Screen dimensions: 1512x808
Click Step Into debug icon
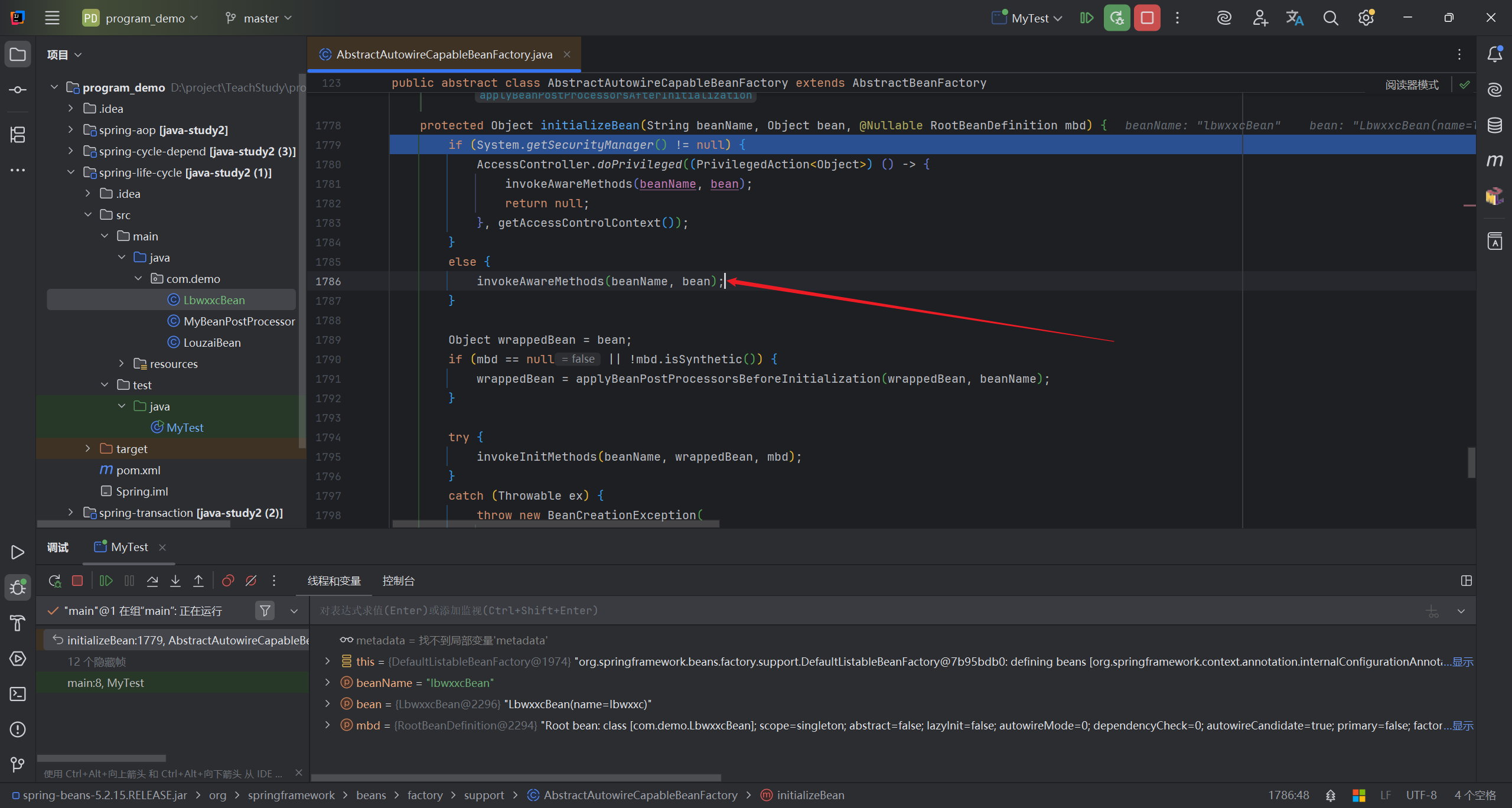tap(175, 581)
